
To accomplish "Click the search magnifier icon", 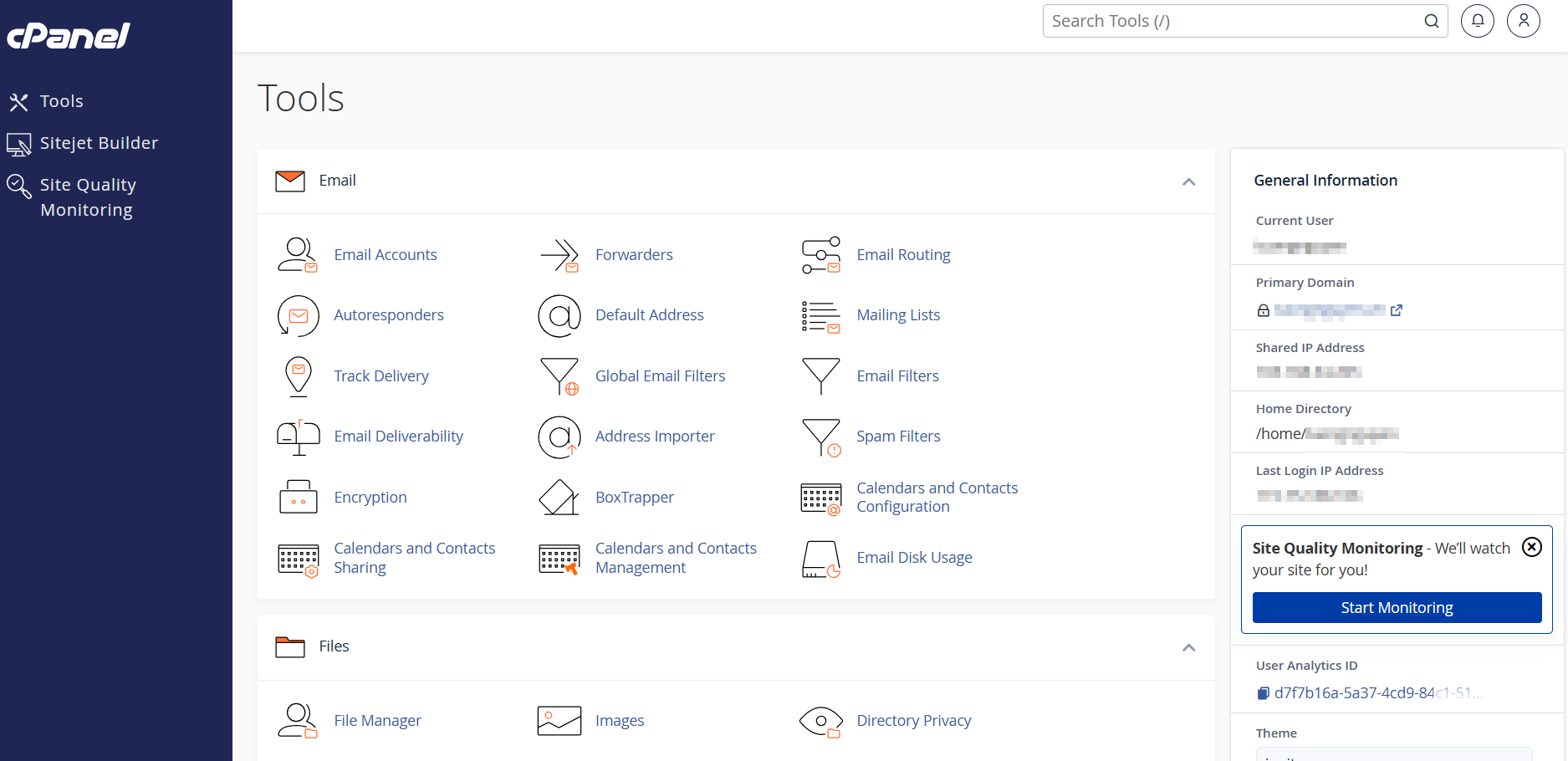I will (1432, 21).
